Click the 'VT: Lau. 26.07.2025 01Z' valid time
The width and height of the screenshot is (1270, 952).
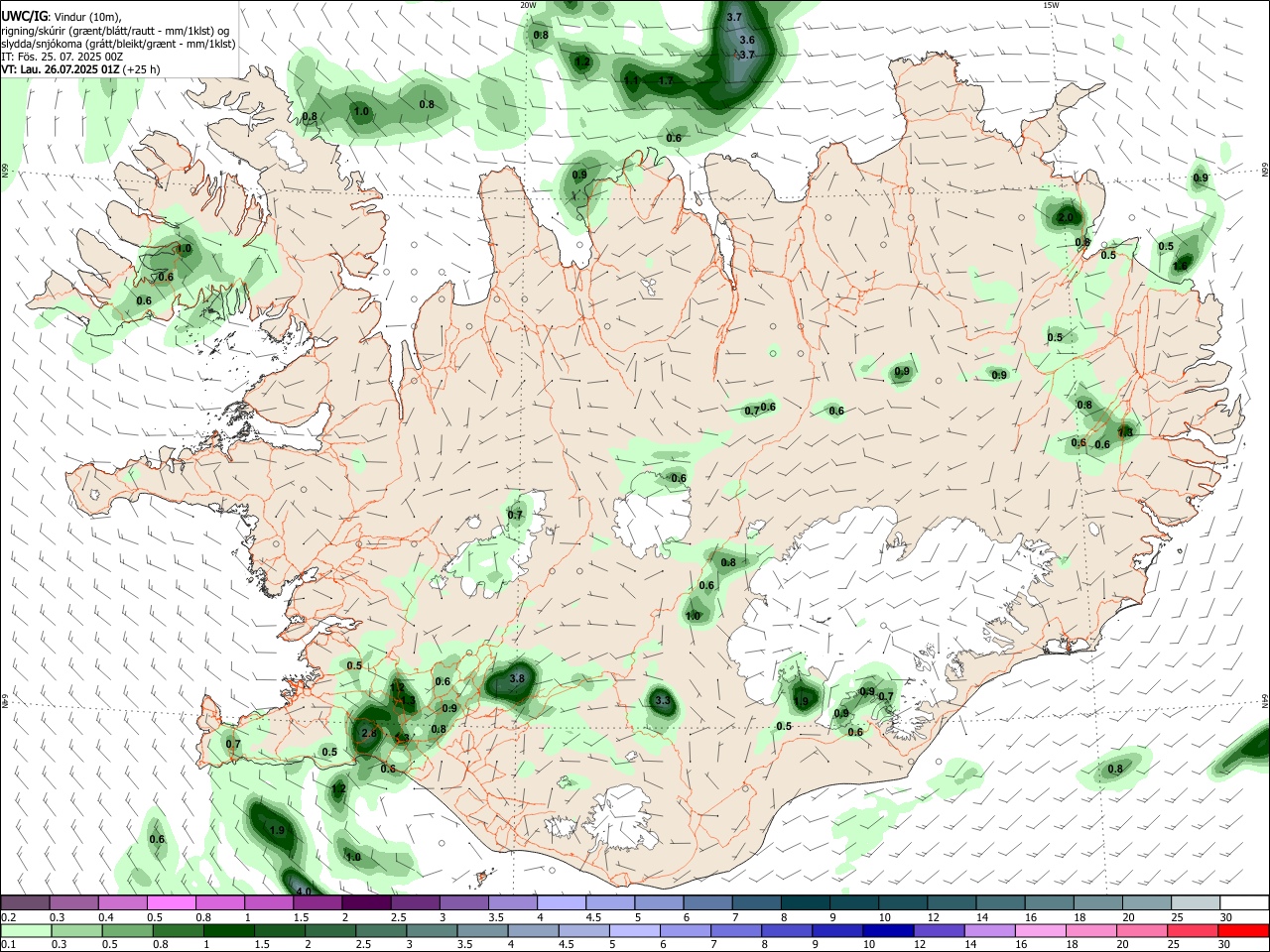point(61,69)
